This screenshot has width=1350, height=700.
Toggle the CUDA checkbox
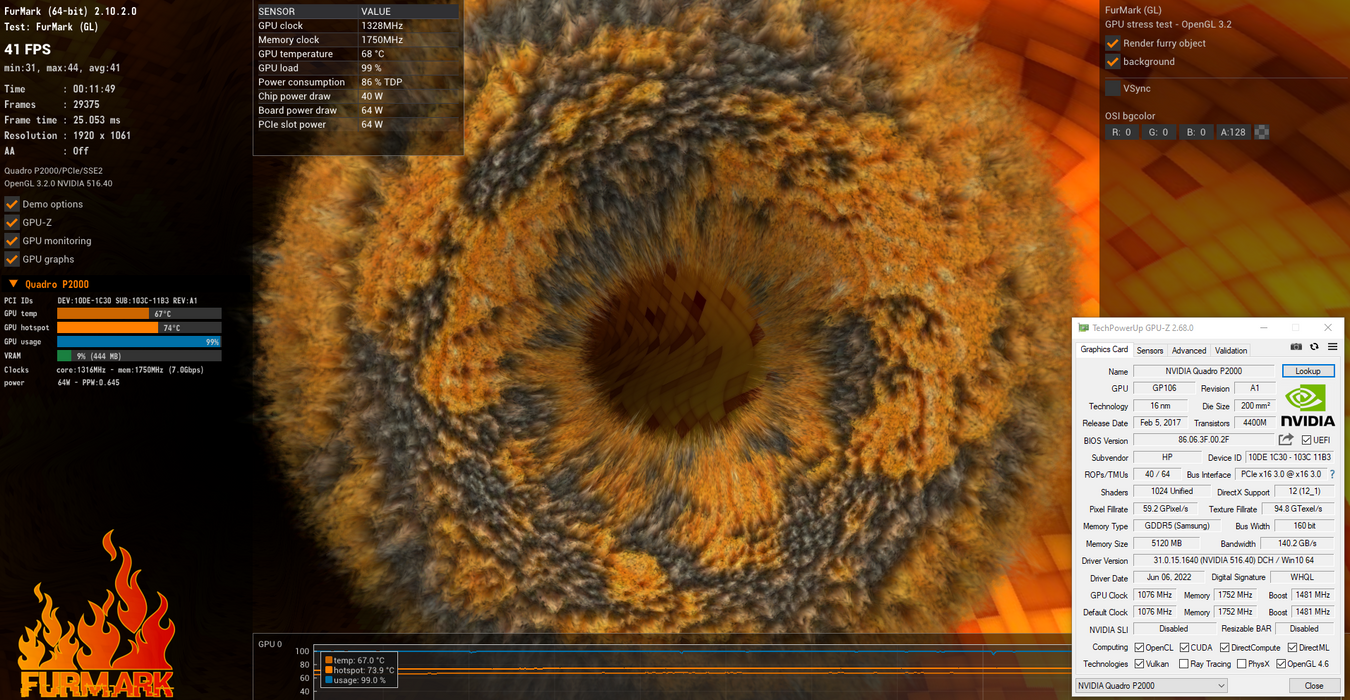1184,647
